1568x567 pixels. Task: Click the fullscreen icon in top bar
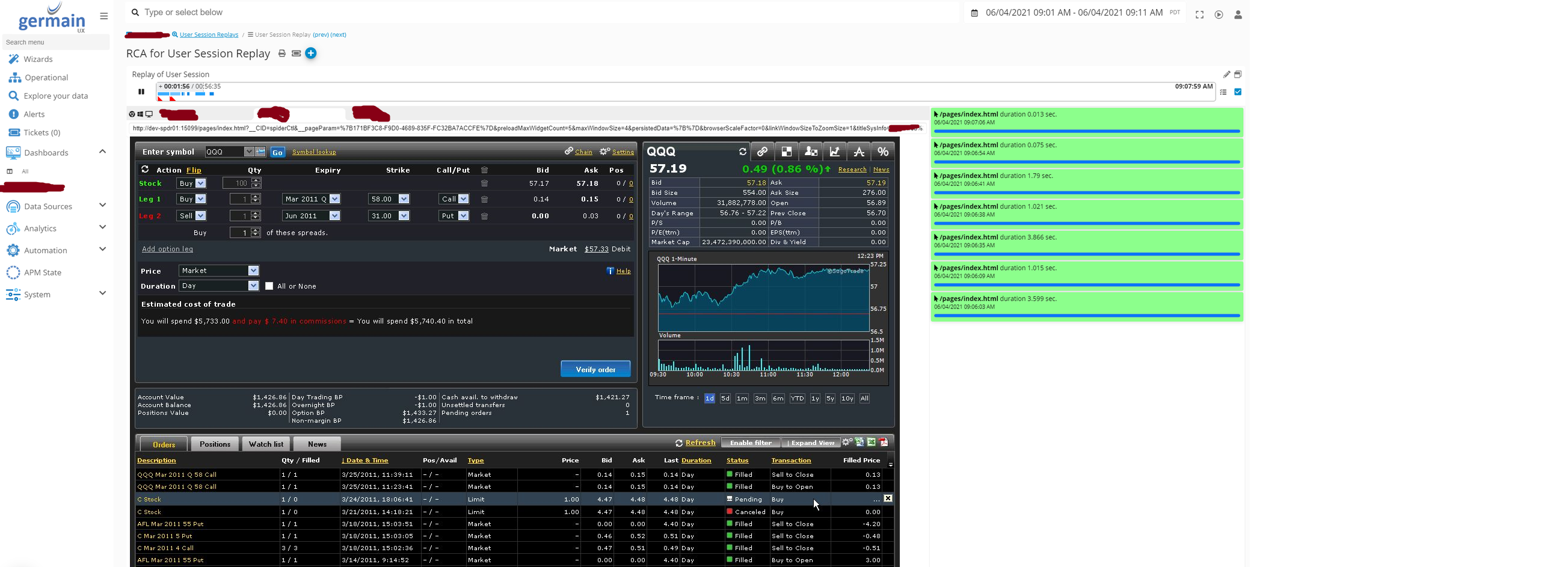1199,14
